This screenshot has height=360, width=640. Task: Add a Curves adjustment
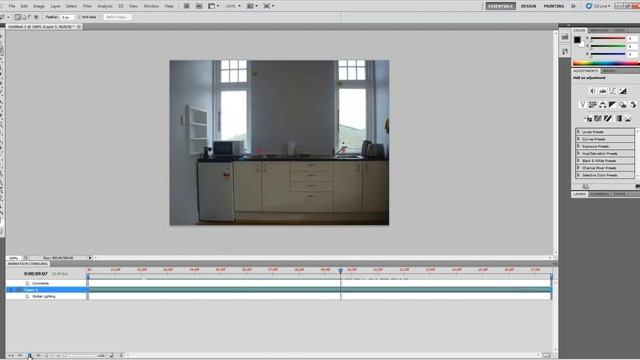613,91
